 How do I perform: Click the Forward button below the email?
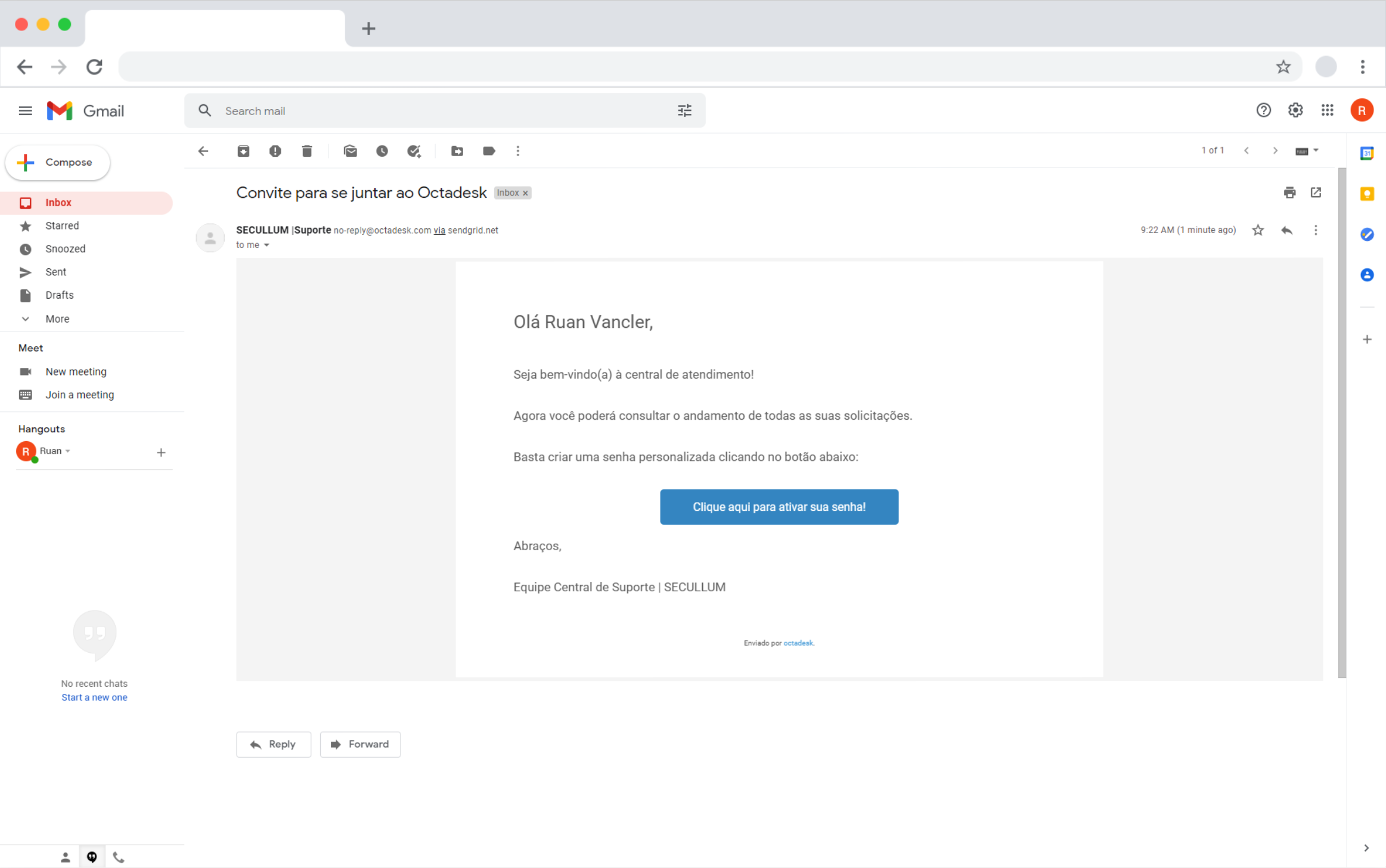pyautogui.click(x=360, y=744)
